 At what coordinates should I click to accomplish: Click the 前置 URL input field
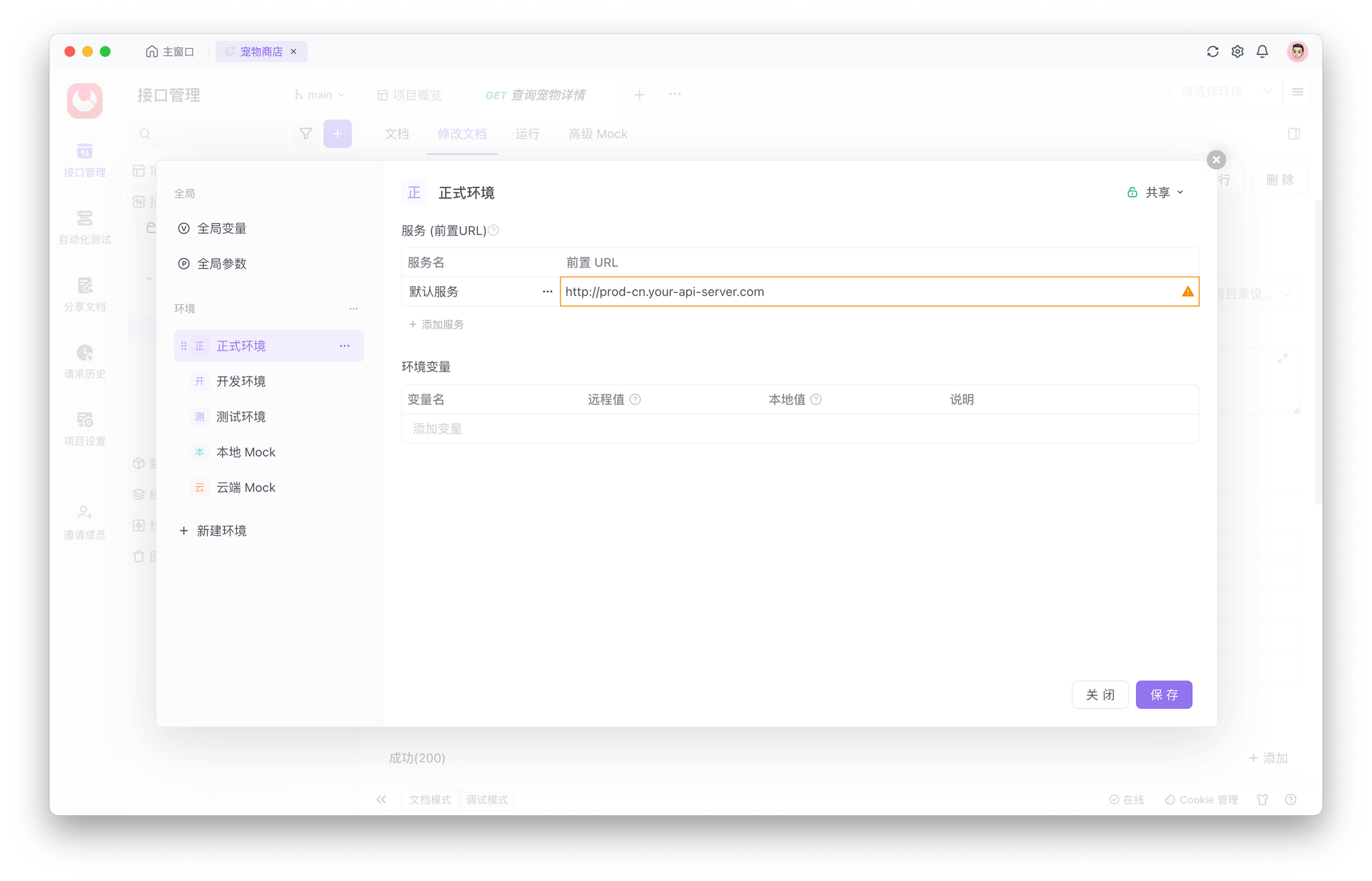pyautogui.click(x=879, y=292)
